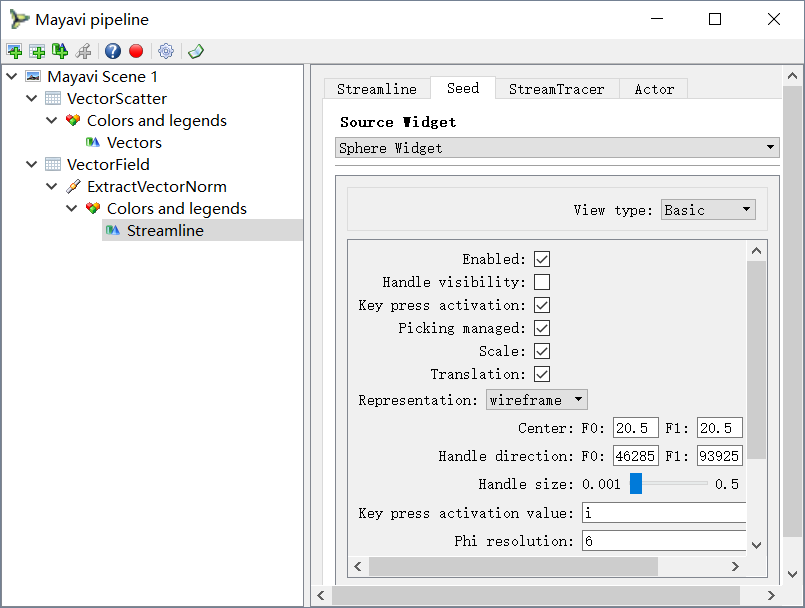Uncheck the Picking managed option

click(x=541, y=327)
